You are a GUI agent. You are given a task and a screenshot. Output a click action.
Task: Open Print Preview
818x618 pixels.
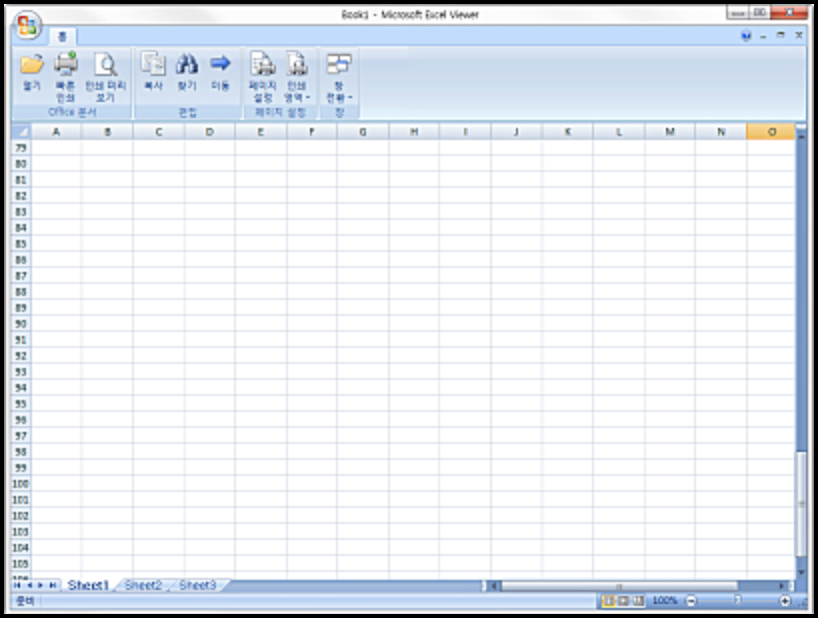103,65
